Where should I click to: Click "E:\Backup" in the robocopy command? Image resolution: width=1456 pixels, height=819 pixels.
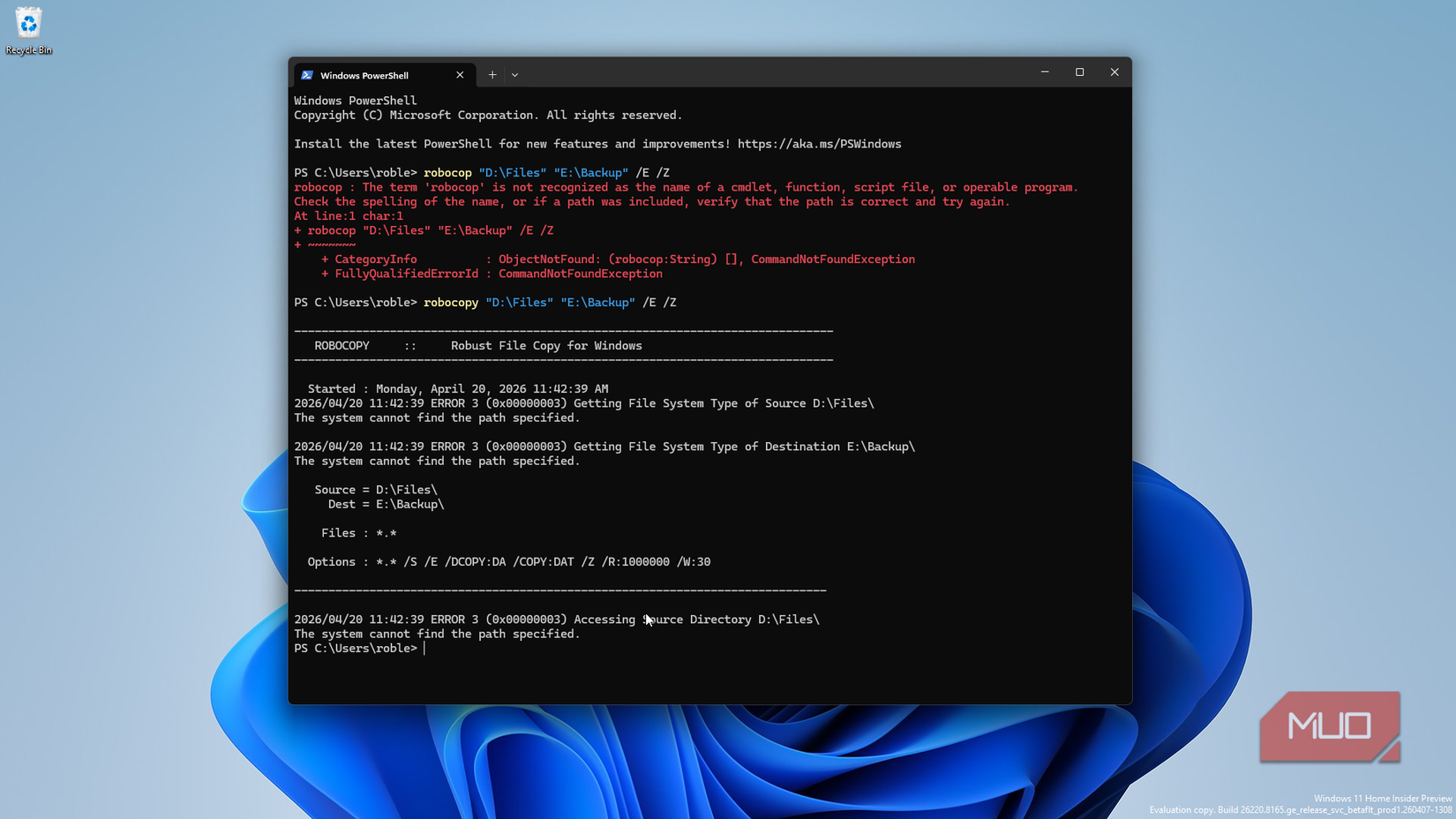click(x=597, y=303)
